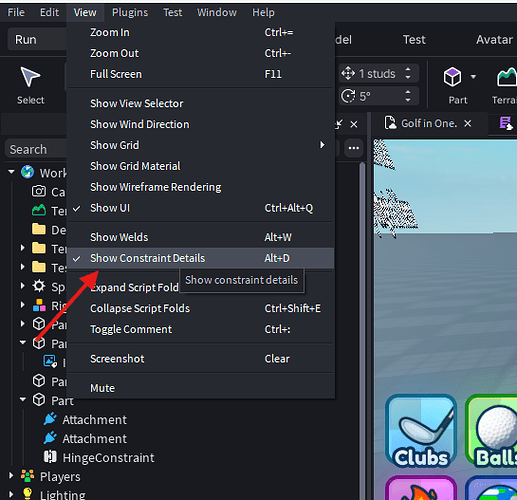Expand the Players service node
Viewport: 517px width, 500px height.
[x=11, y=476]
